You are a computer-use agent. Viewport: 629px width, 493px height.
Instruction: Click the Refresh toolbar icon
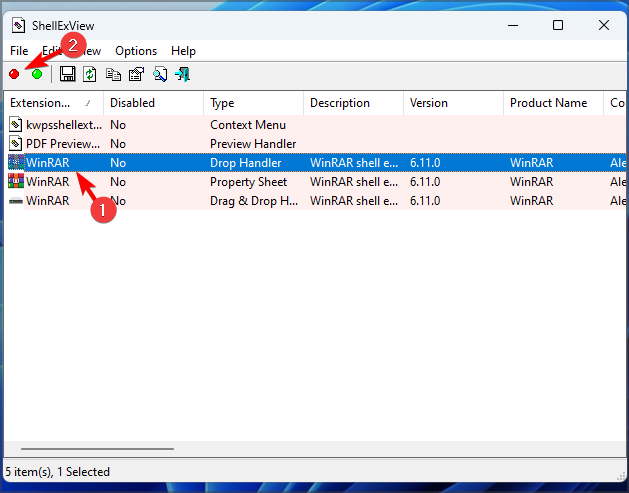click(90, 74)
